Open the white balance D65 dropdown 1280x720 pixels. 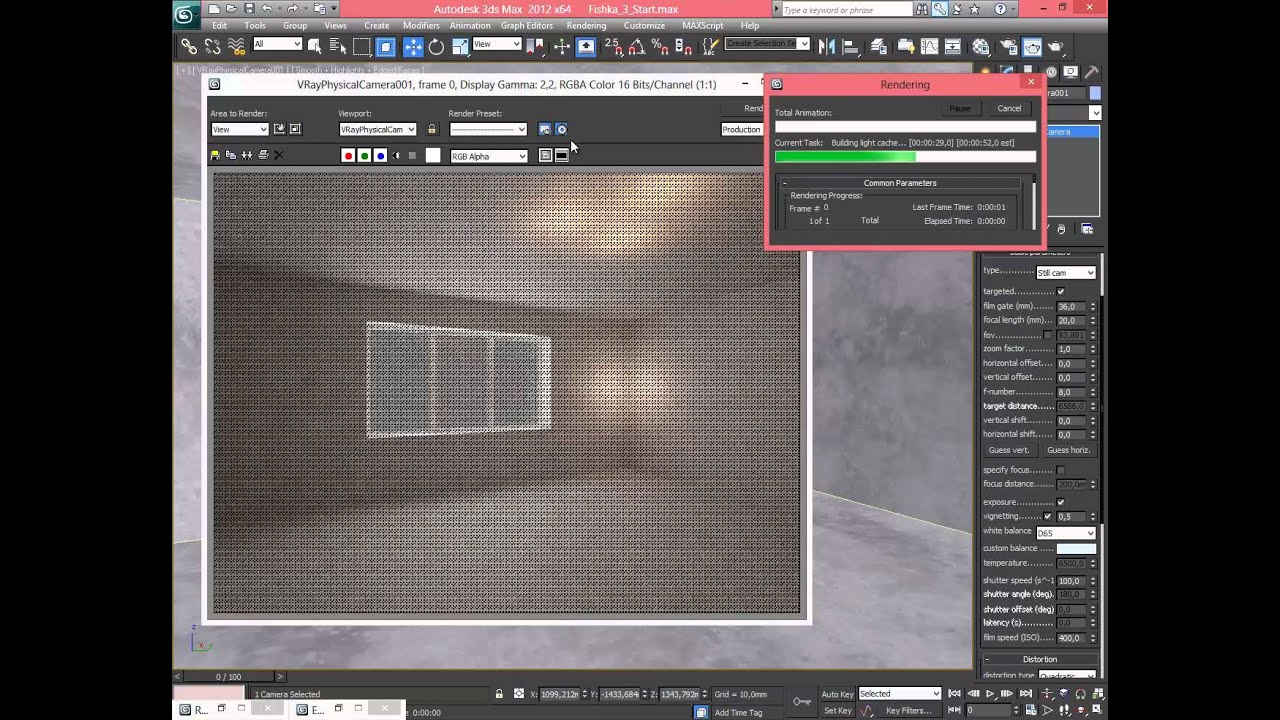(1066, 533)
